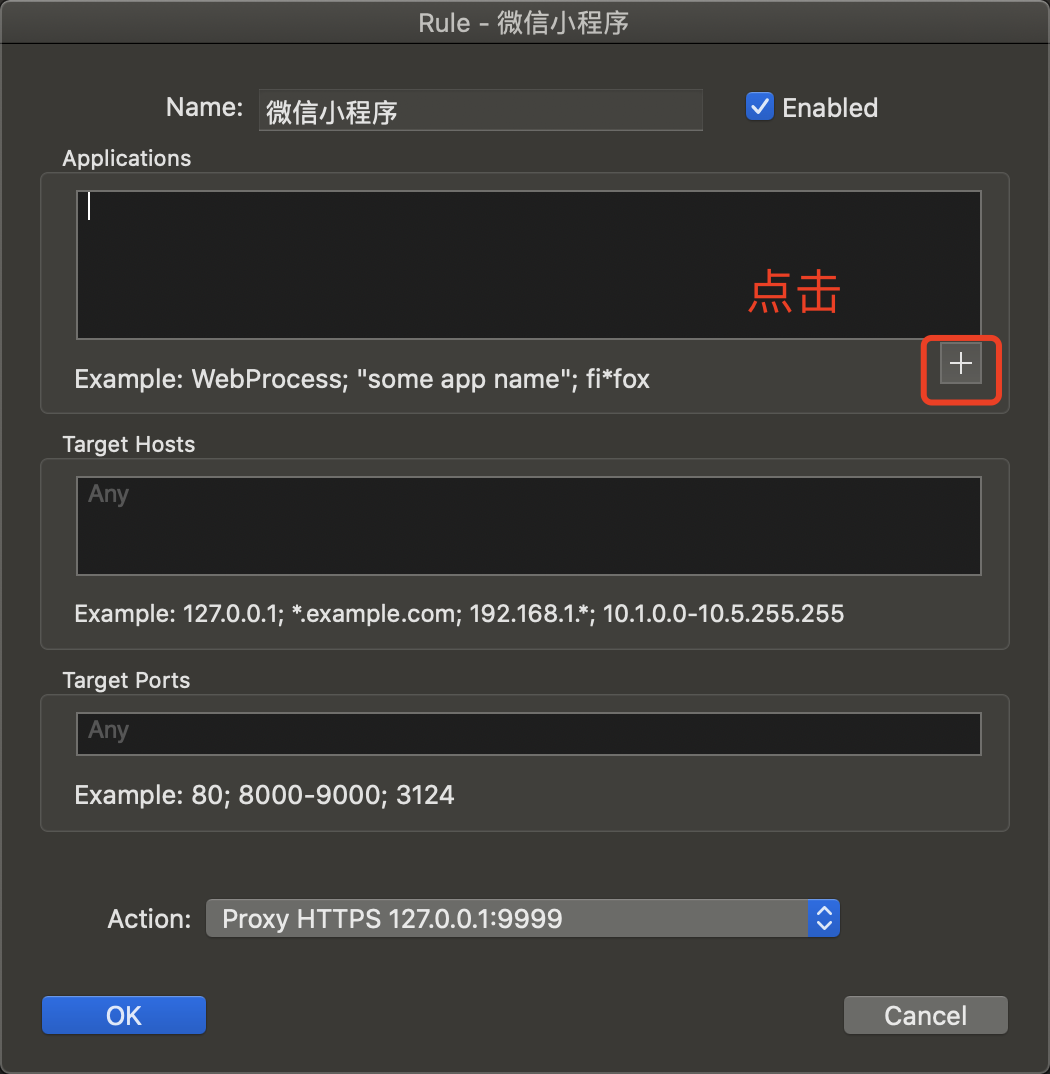This screenshot has height=1074, width=1050.
Task: Click the plus icon to add application
Action: 960,364
